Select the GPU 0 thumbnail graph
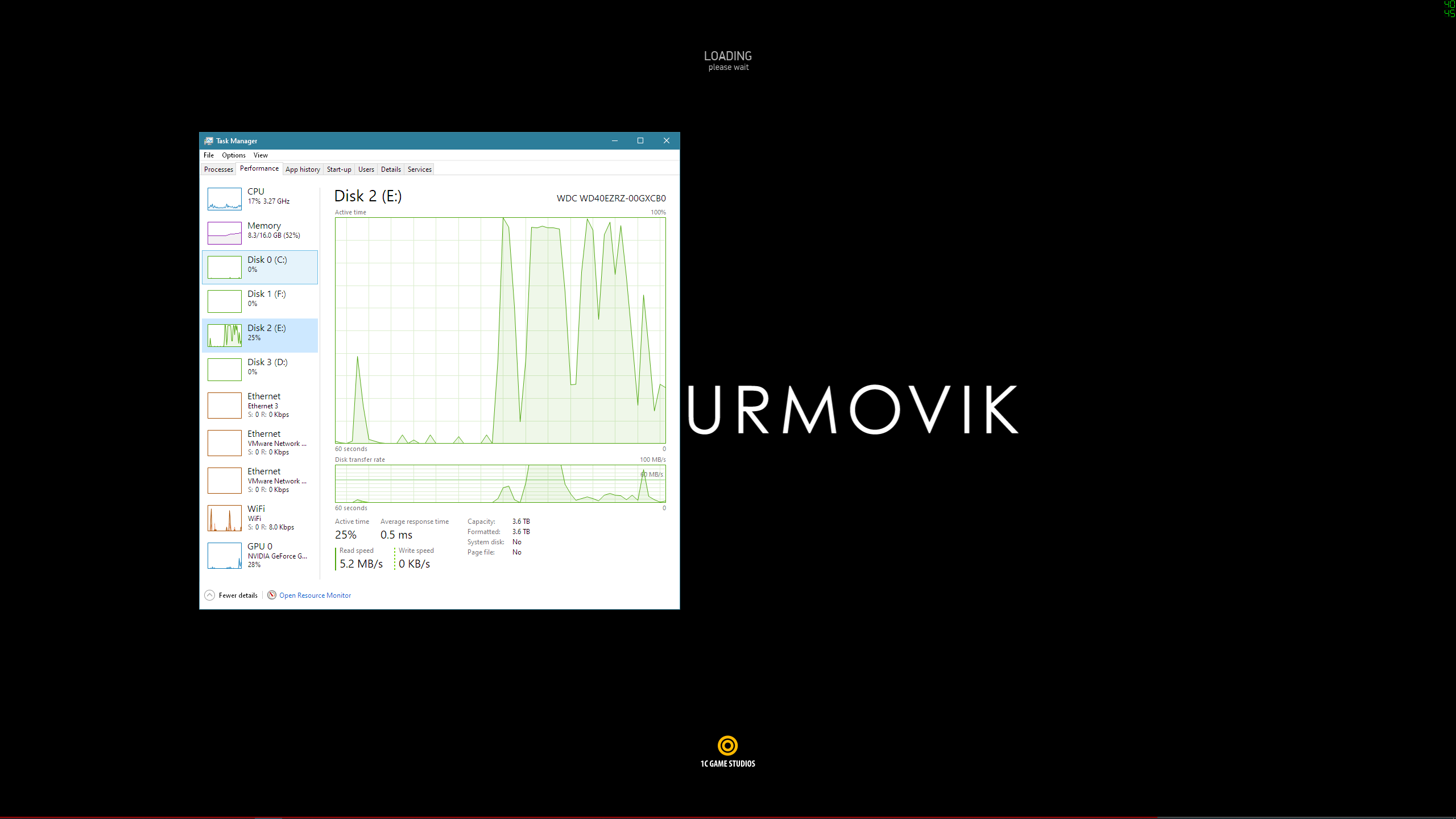 point(225,556)
